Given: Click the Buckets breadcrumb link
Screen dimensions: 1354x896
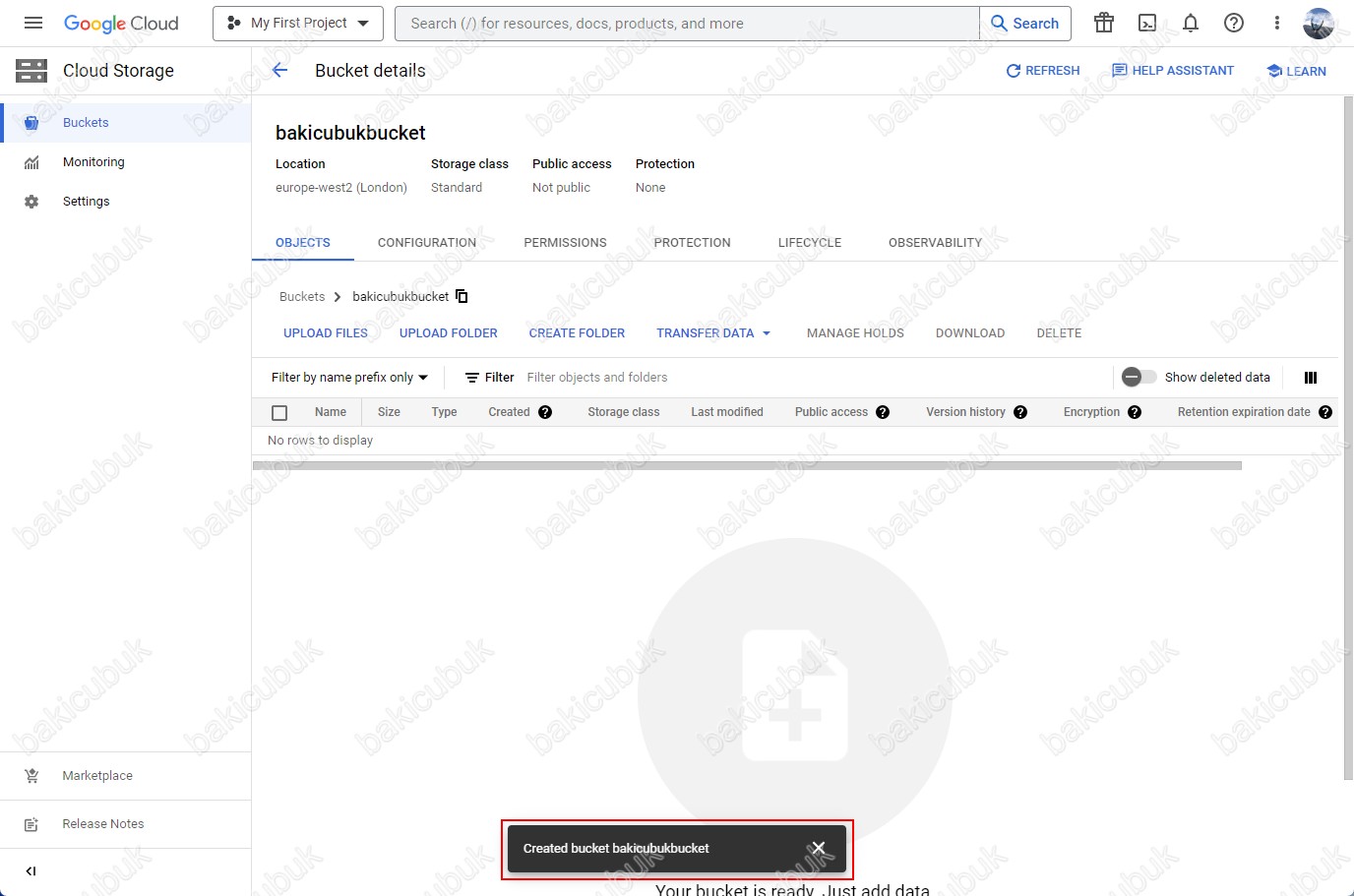Looking at the screenshot, I should point(302,297).
